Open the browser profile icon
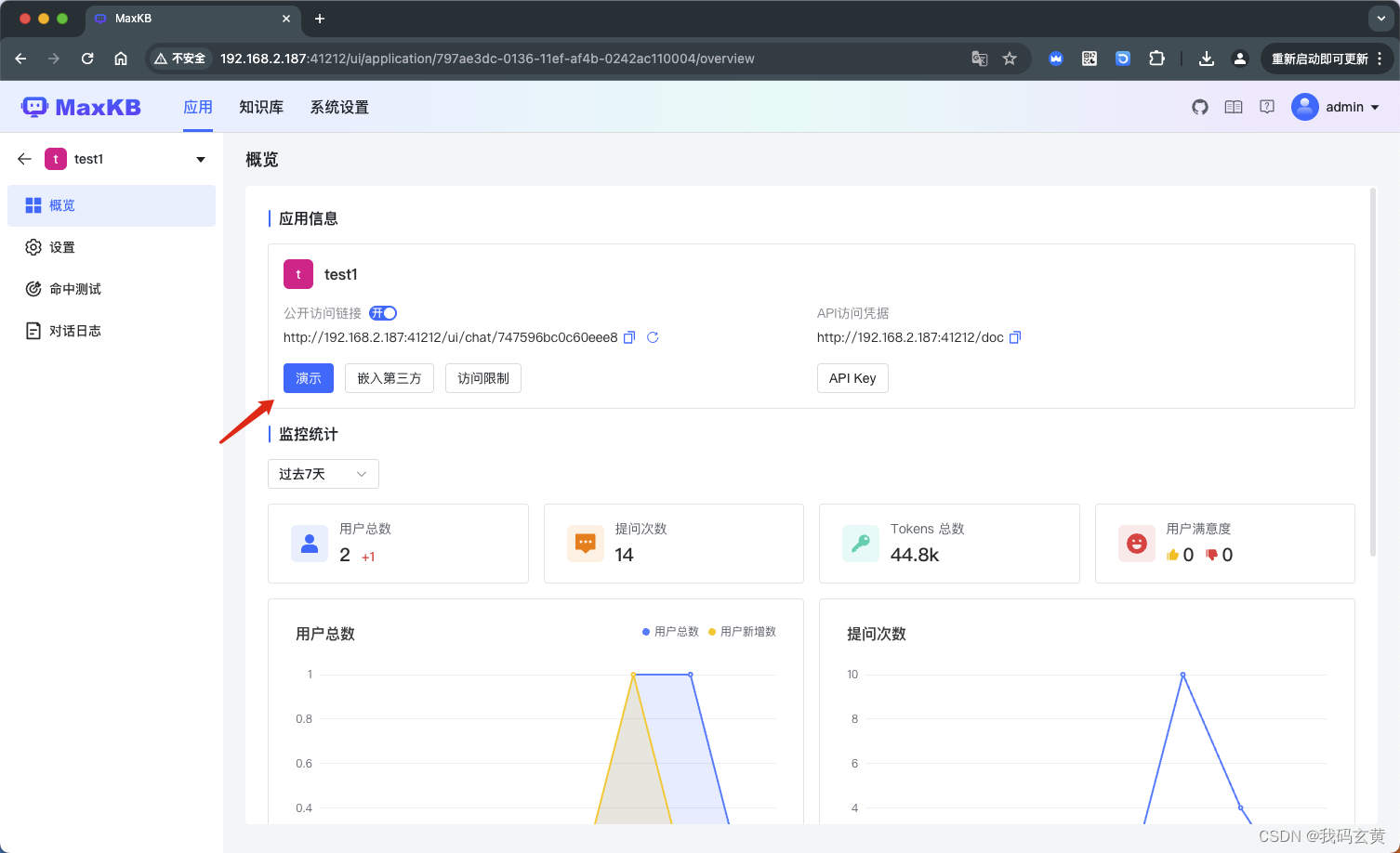Viewport: 1400px width, 853px height. coord(1240,59)
